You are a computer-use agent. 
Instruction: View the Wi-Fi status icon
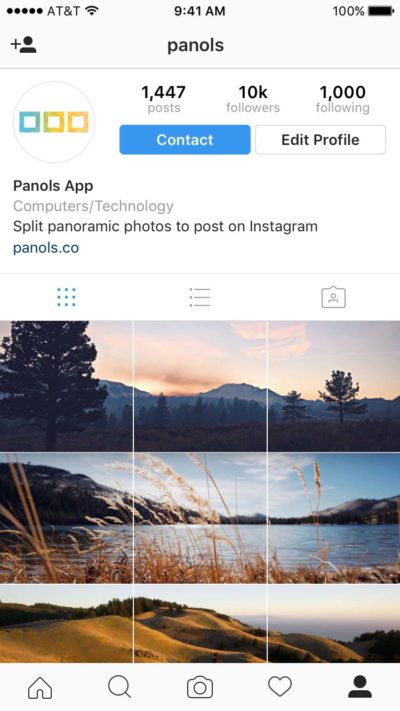(92, 11)
